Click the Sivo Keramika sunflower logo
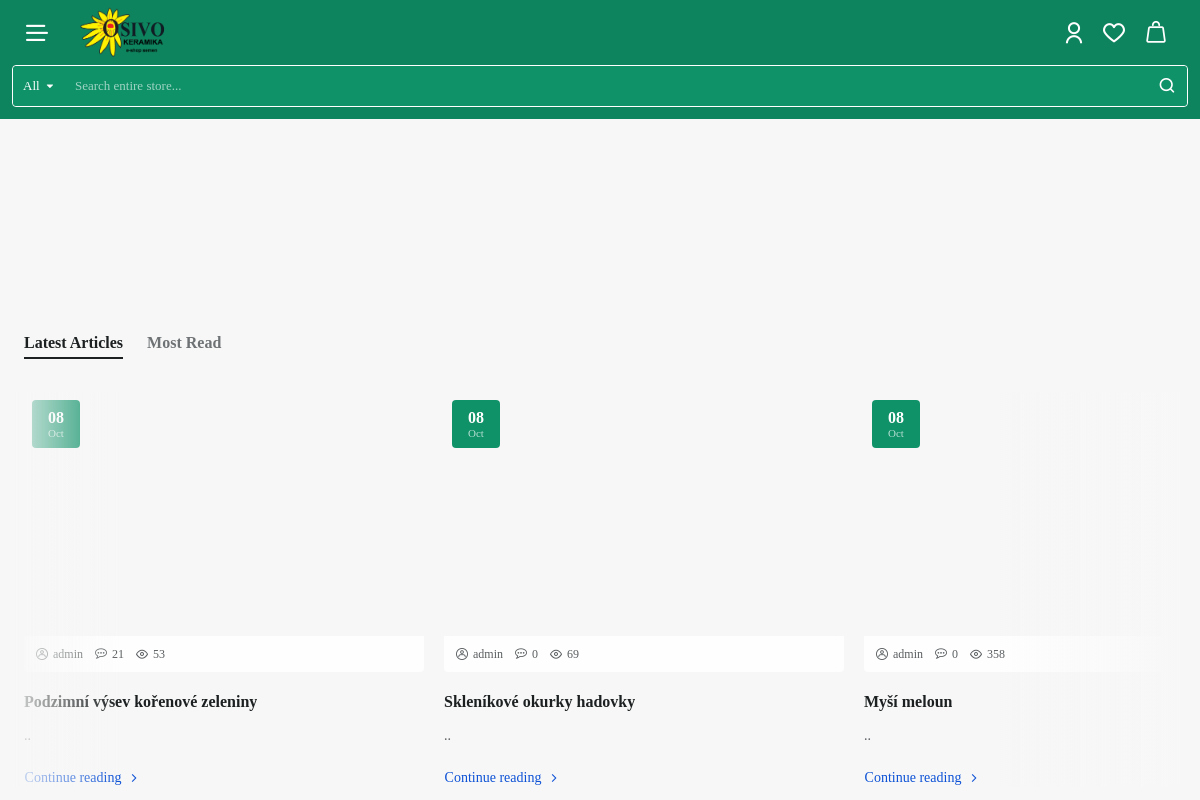Viewport: 1200px width, 800px height. pos(123,32)
